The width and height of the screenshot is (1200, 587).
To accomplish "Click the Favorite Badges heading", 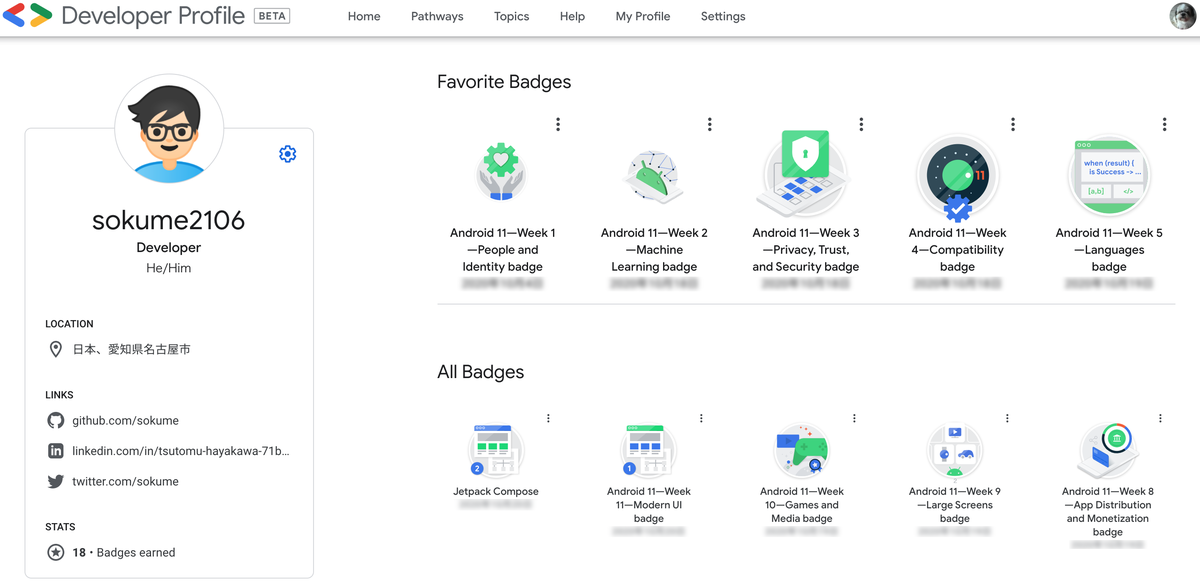I will pos(504,82).
